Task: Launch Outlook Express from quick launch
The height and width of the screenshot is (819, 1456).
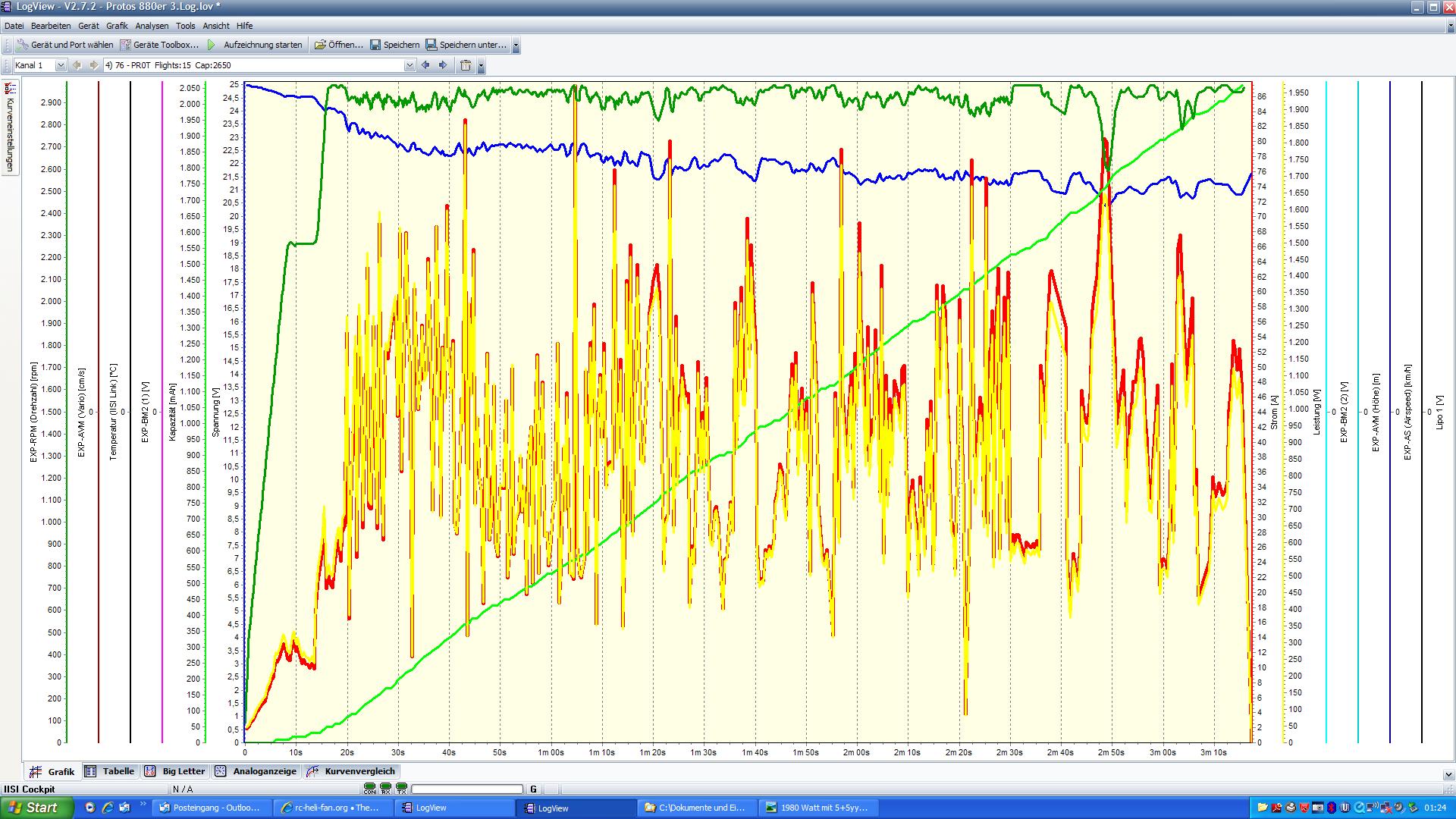Action: (x=124, y=808)
